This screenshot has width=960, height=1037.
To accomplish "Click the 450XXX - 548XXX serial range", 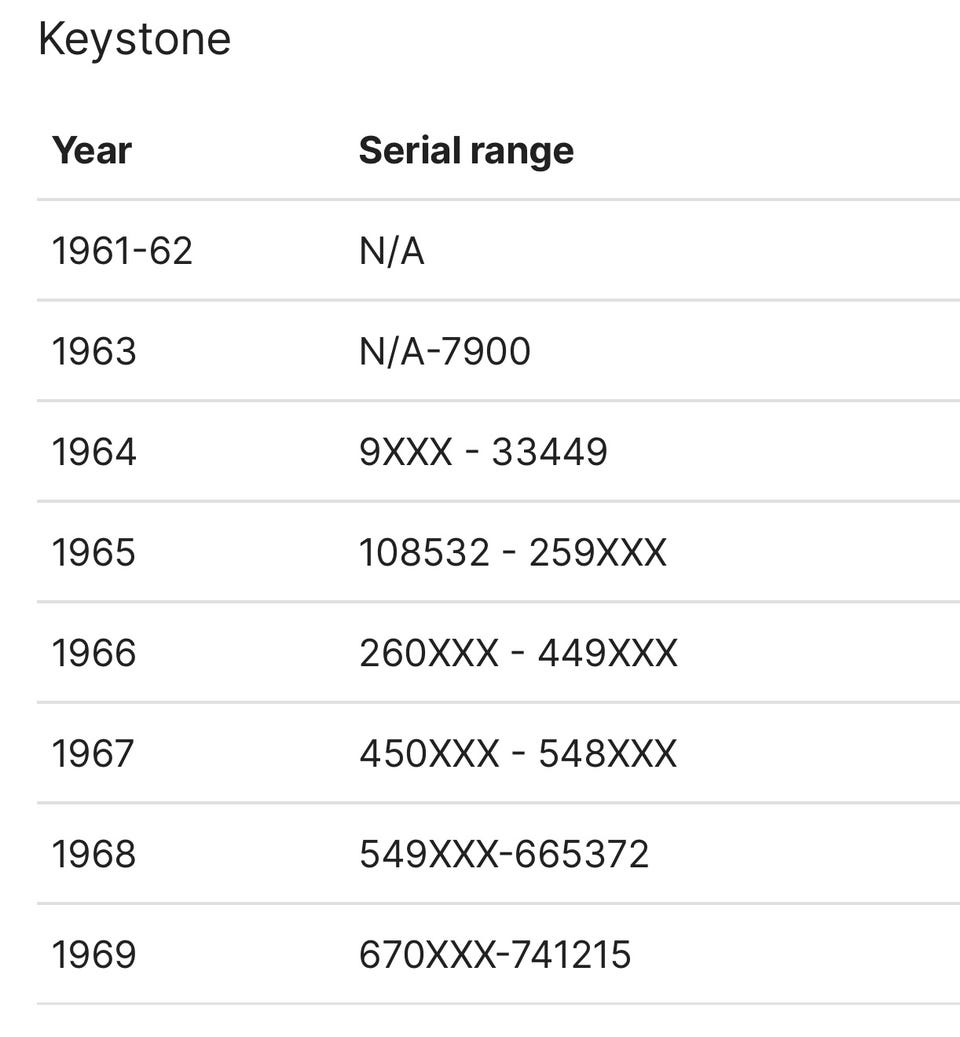I will click(518, 753).
